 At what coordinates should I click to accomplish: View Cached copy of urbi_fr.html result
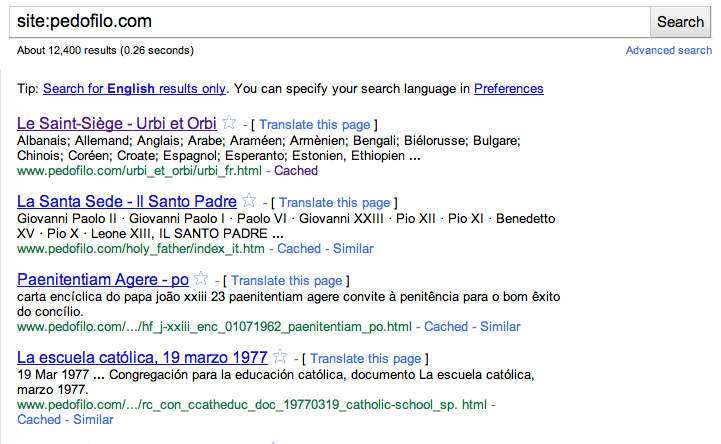(296, 171)
